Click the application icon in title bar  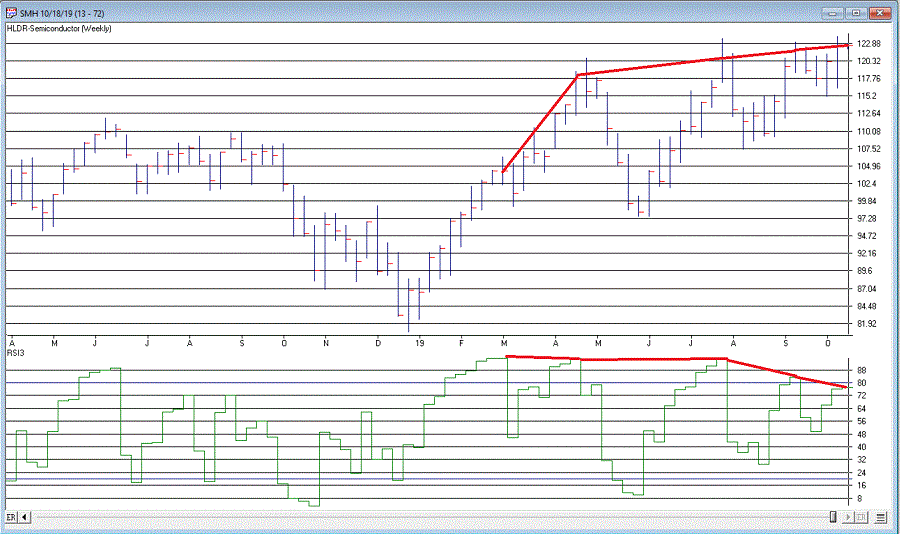(11, 13)
